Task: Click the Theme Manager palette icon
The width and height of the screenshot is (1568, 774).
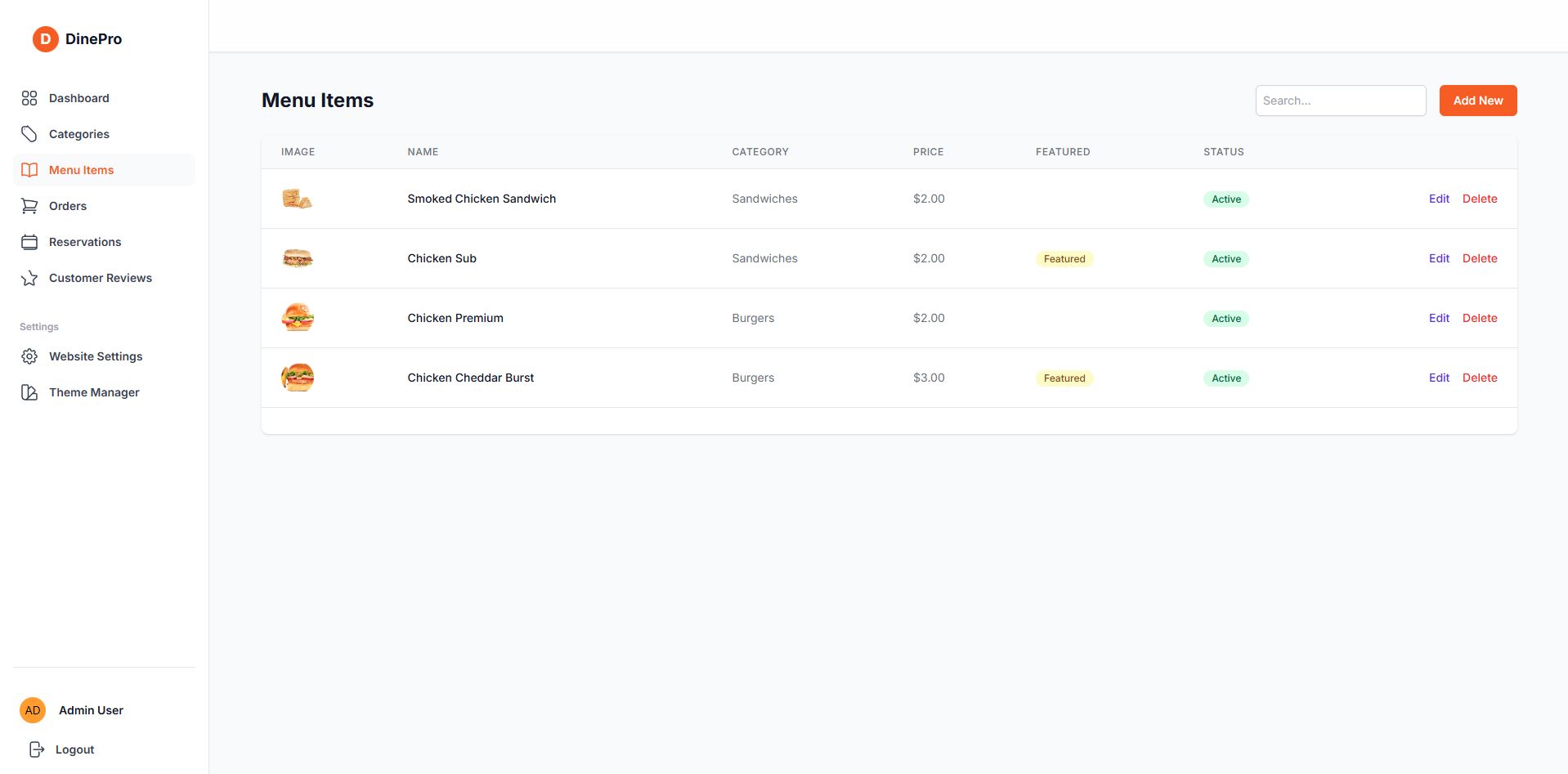Action: [x=29, y=392]
